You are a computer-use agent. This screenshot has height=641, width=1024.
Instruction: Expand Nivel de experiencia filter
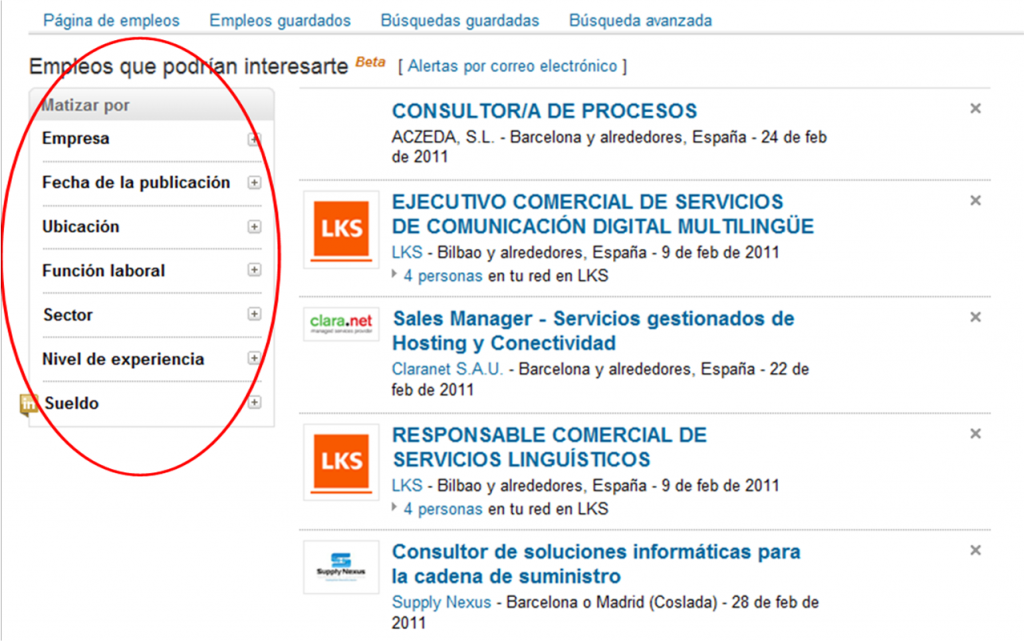(255, 358)
